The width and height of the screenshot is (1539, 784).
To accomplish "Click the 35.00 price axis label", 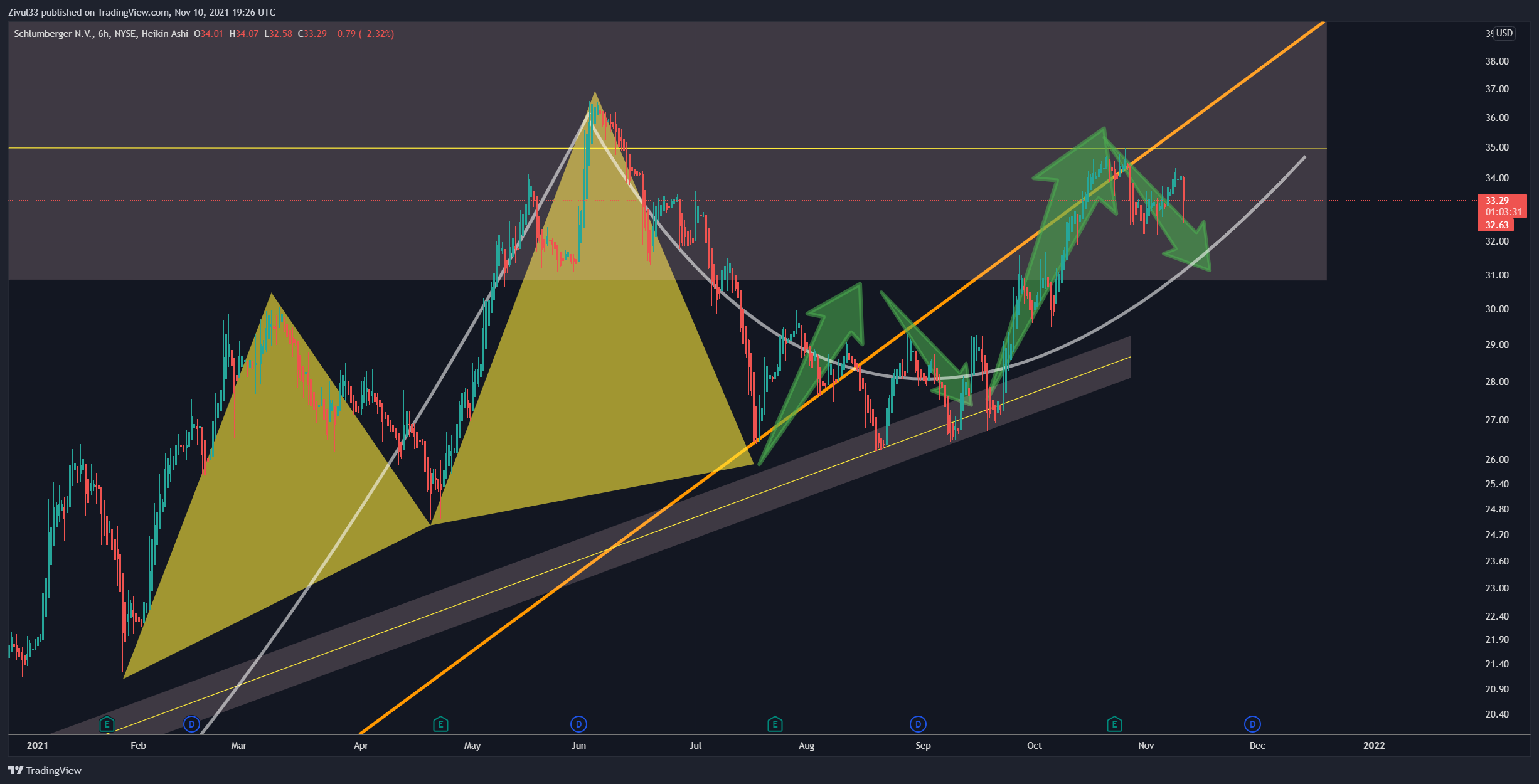I will (x=1497, y=147).
